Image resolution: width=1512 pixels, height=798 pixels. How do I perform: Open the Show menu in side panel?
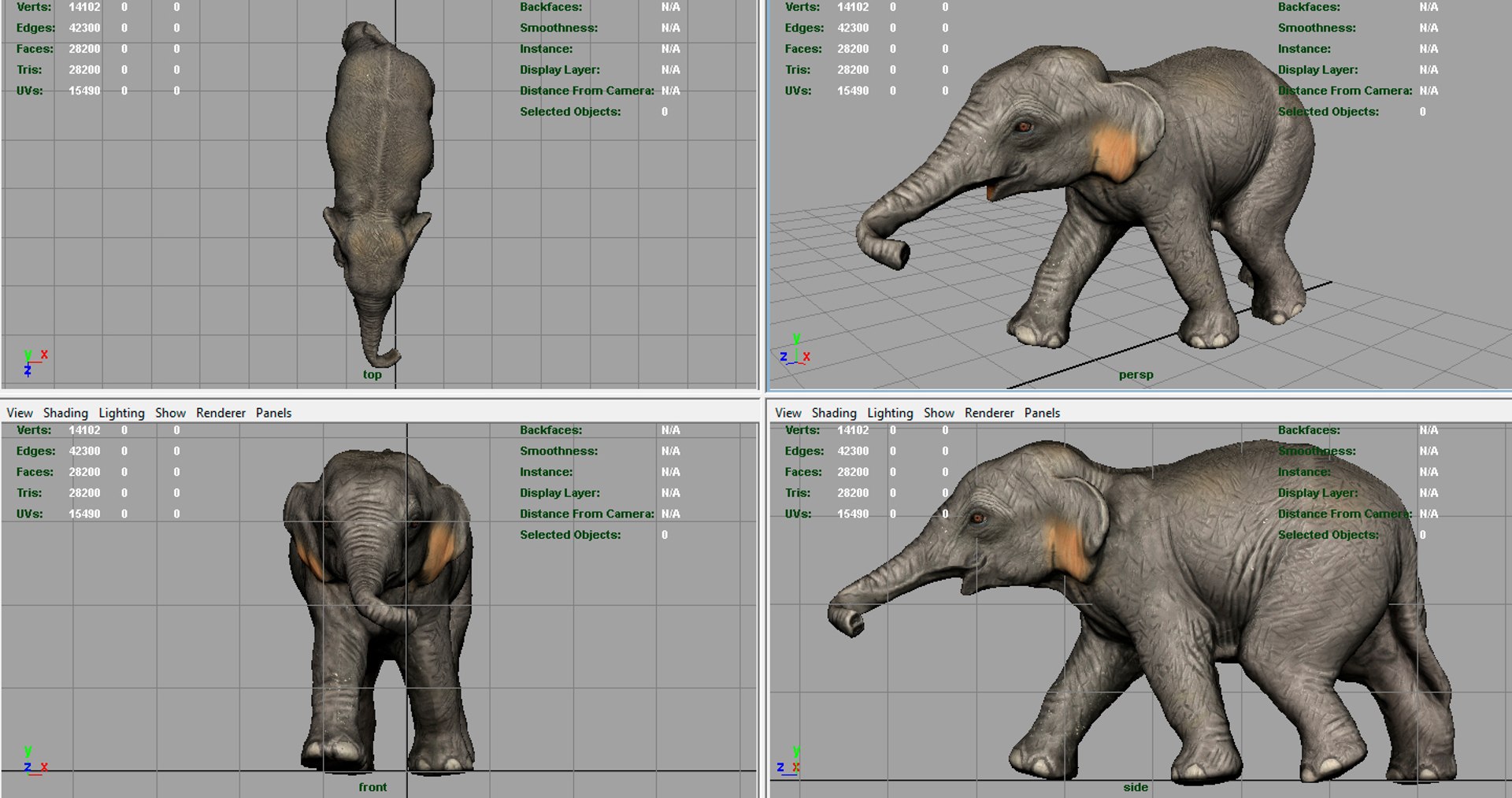(939, 413)
